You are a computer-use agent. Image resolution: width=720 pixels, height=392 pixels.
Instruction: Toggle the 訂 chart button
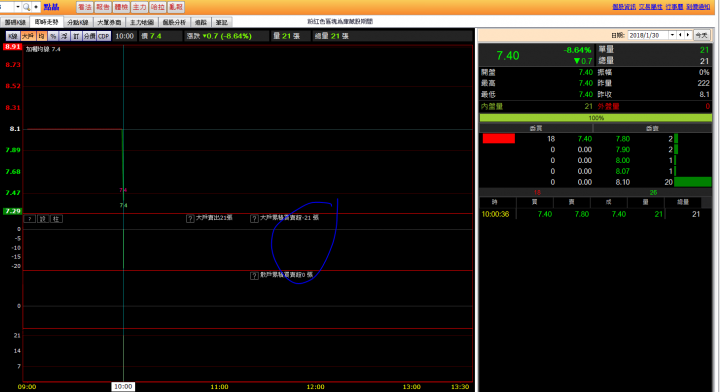[76, 36]
